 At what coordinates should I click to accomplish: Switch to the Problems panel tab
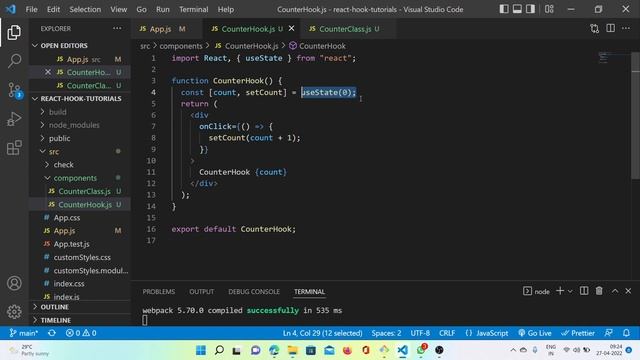[159, 291]
